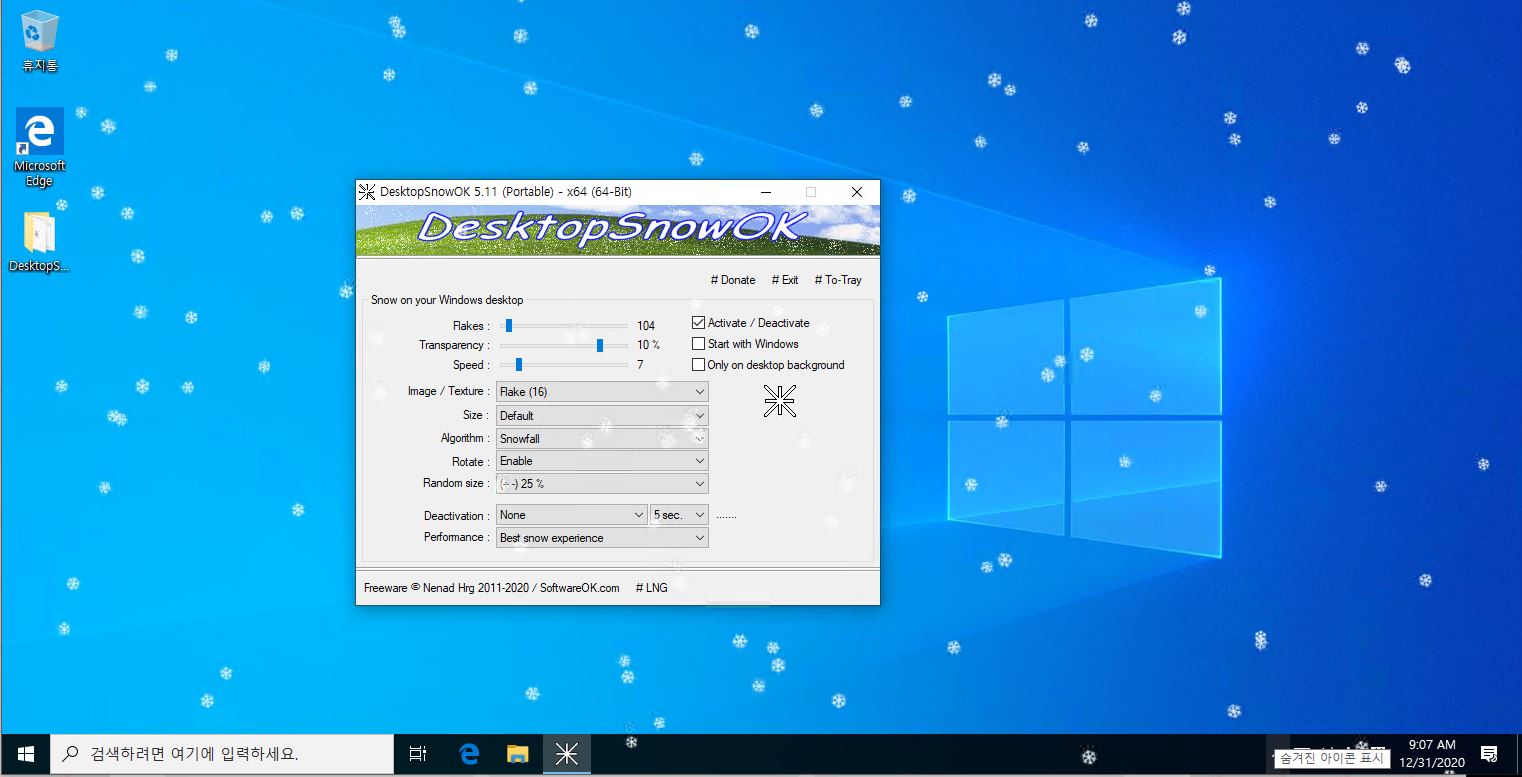Open the Random size dropdown
The image size is (1522, 777).
pos(602,484)
